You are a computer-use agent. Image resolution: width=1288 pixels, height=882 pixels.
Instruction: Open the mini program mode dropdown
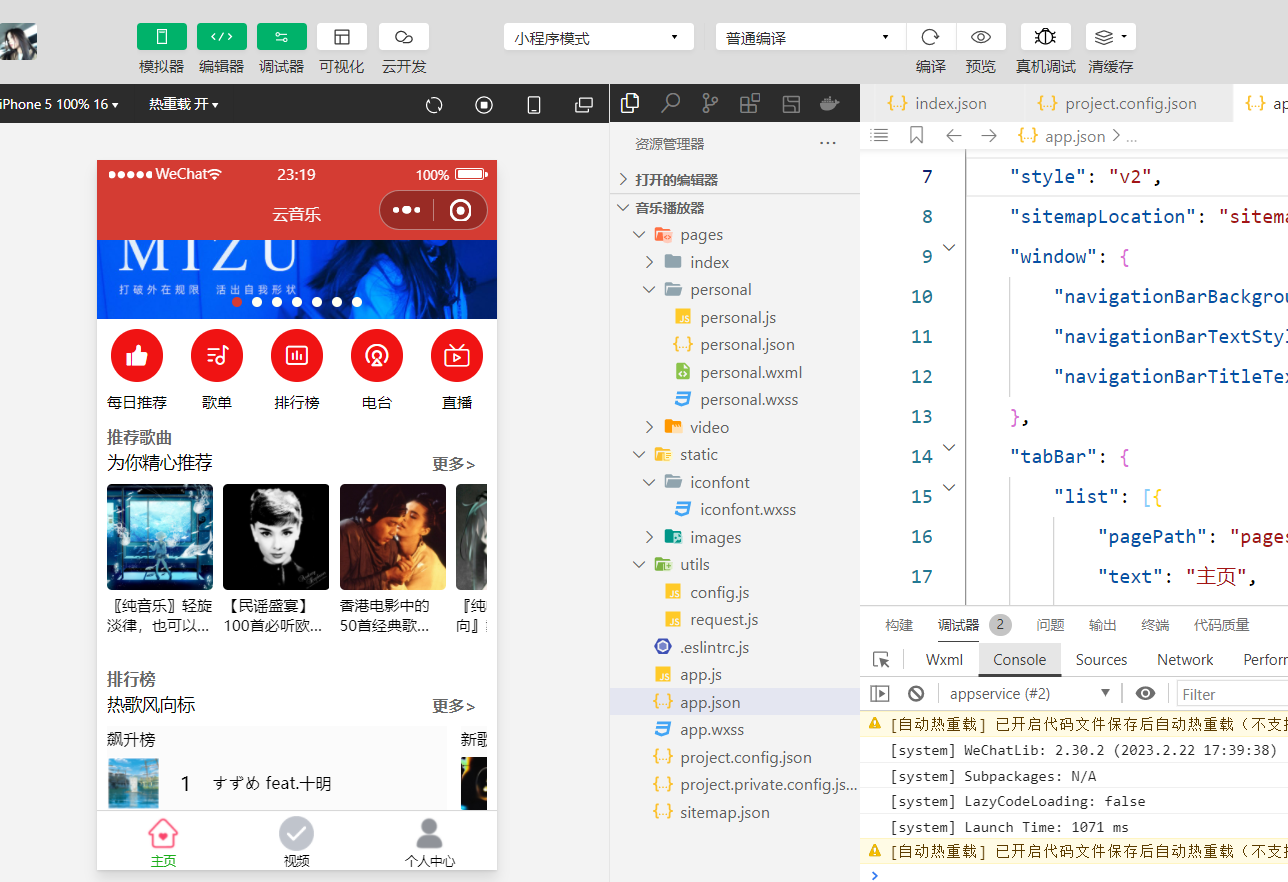tap(598, 38)
